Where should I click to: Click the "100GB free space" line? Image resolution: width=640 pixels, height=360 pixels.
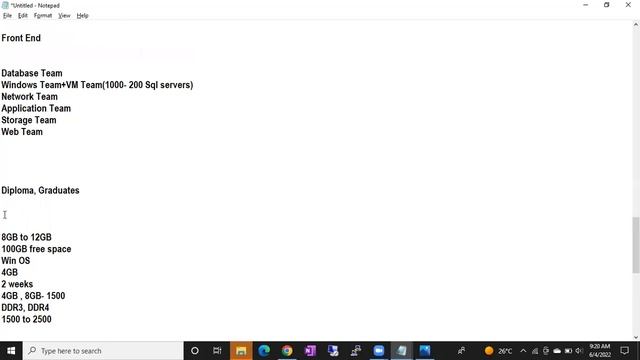36,249
